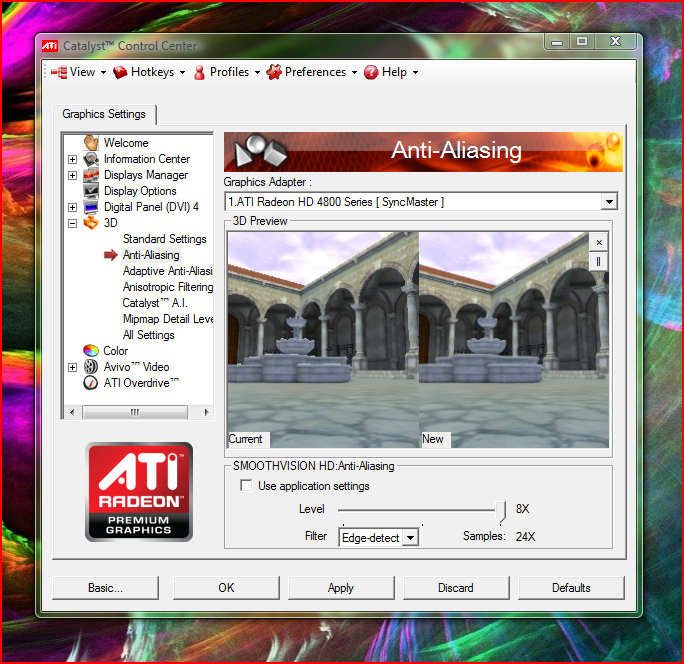This screenshot has height=664, width=684.
Task: Open the View menu dropdown arrow
Action: (x=103, y=72)
